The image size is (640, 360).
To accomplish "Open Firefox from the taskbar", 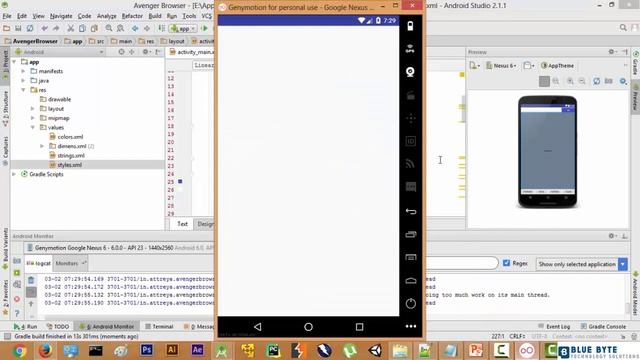I will pos(45,350).
